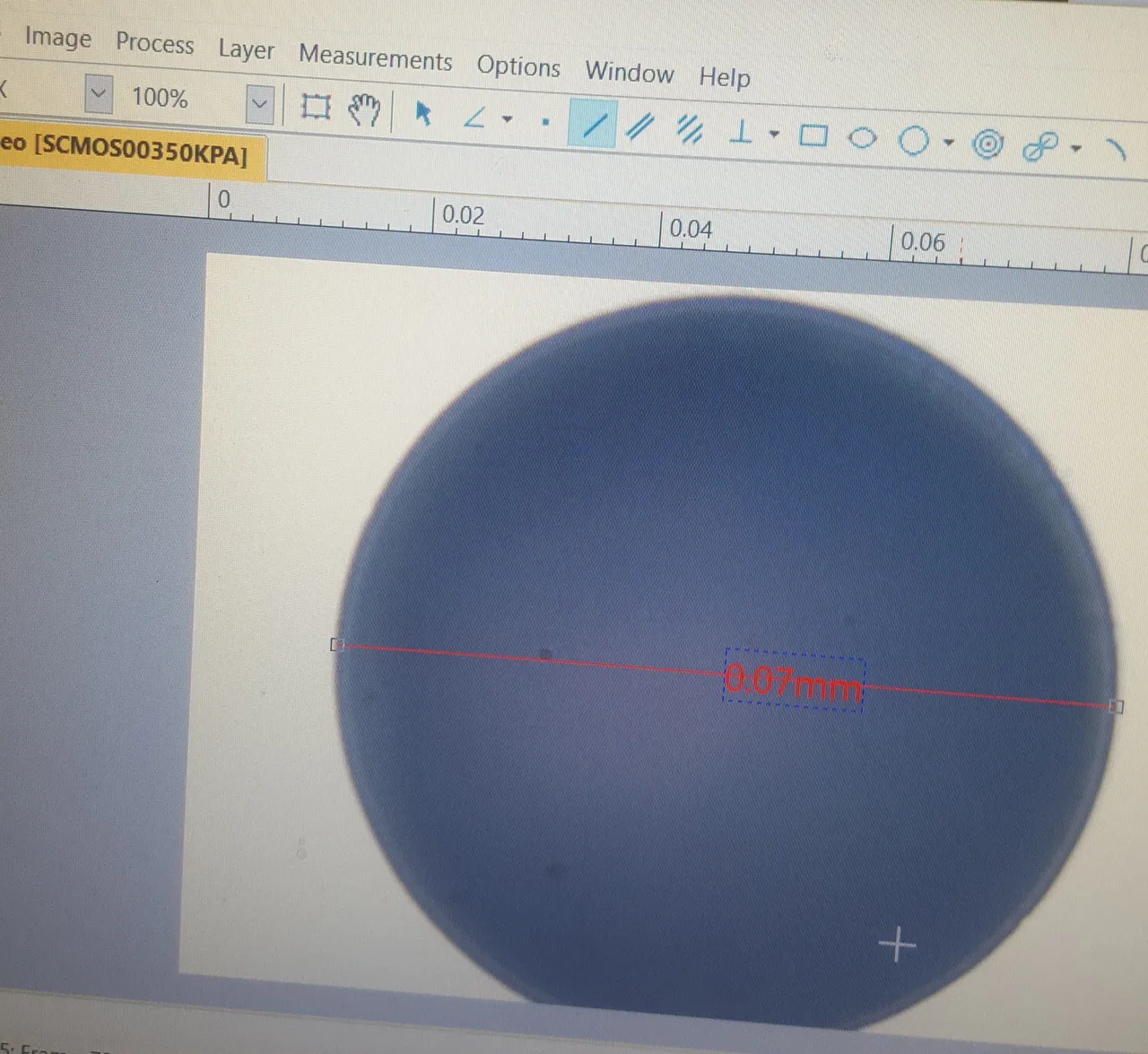This screenshot has width=1148, height=1054.
Task: Pick the circle measurement tool
Action: point(913,141)
